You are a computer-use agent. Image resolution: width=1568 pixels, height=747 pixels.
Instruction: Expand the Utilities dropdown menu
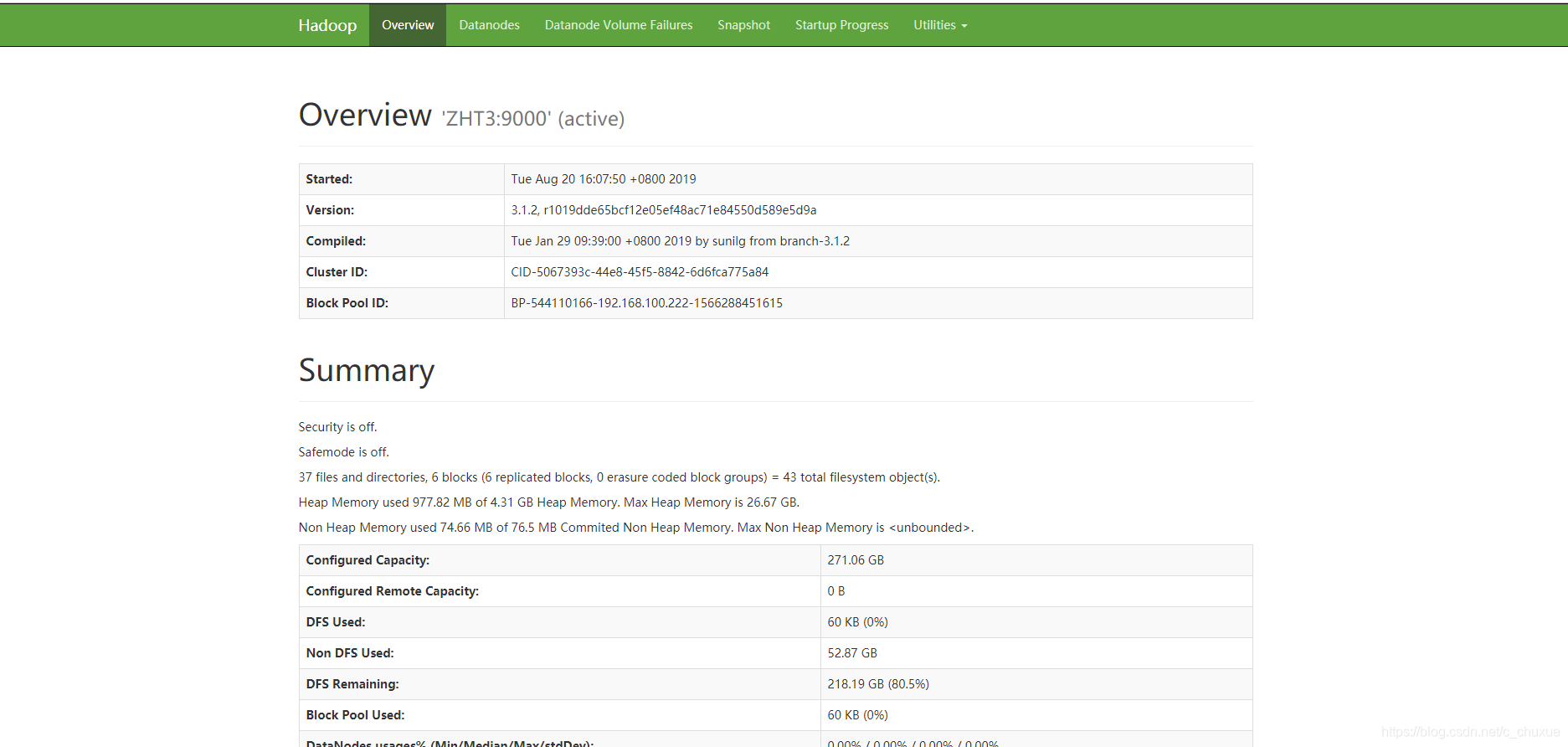940,25
